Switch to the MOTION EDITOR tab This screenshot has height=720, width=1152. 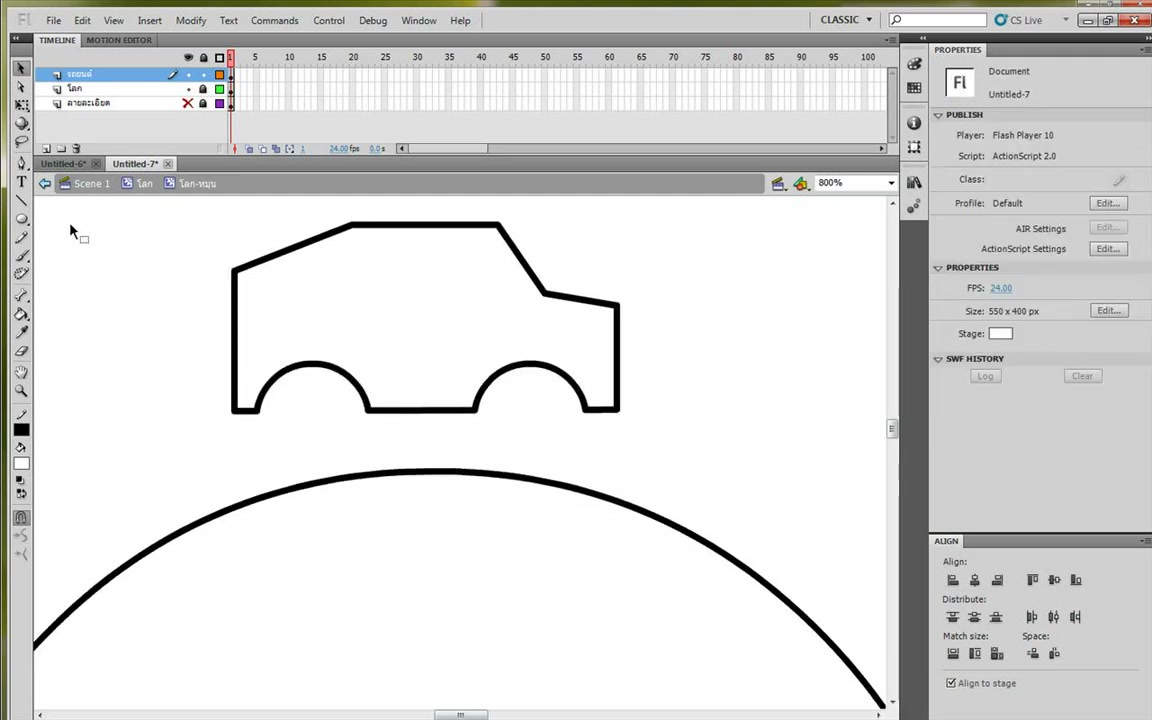pyautogui.click(x=119, y=40)
